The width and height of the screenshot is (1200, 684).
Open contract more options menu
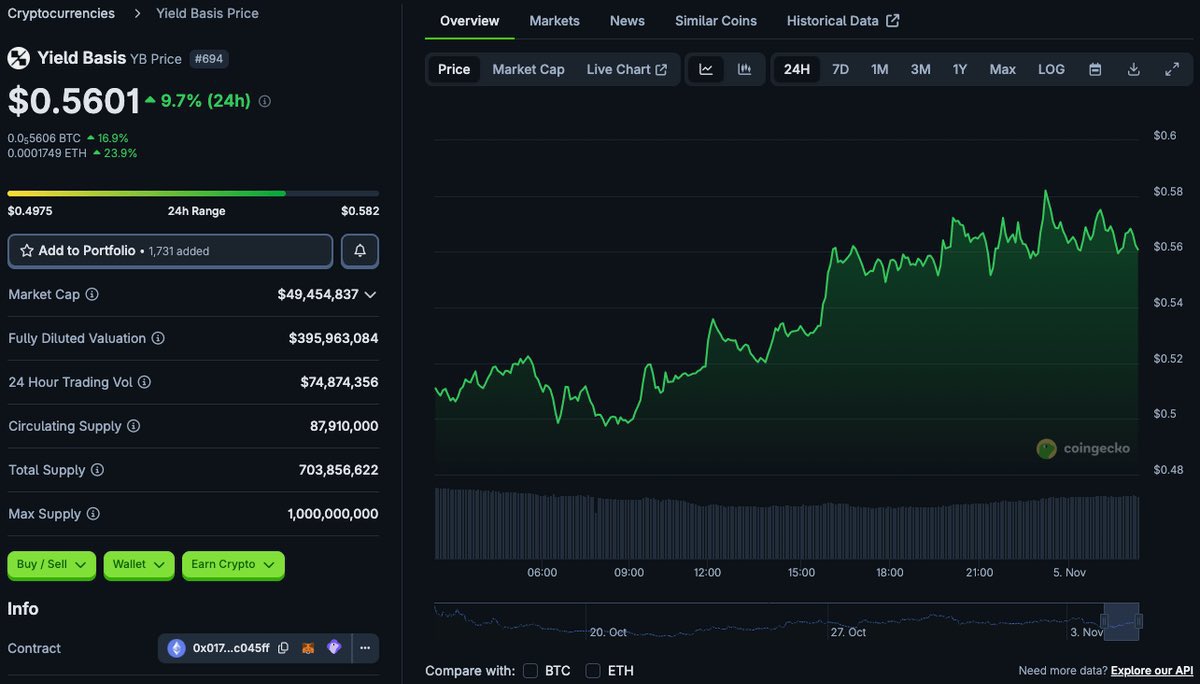pos(365,648)
